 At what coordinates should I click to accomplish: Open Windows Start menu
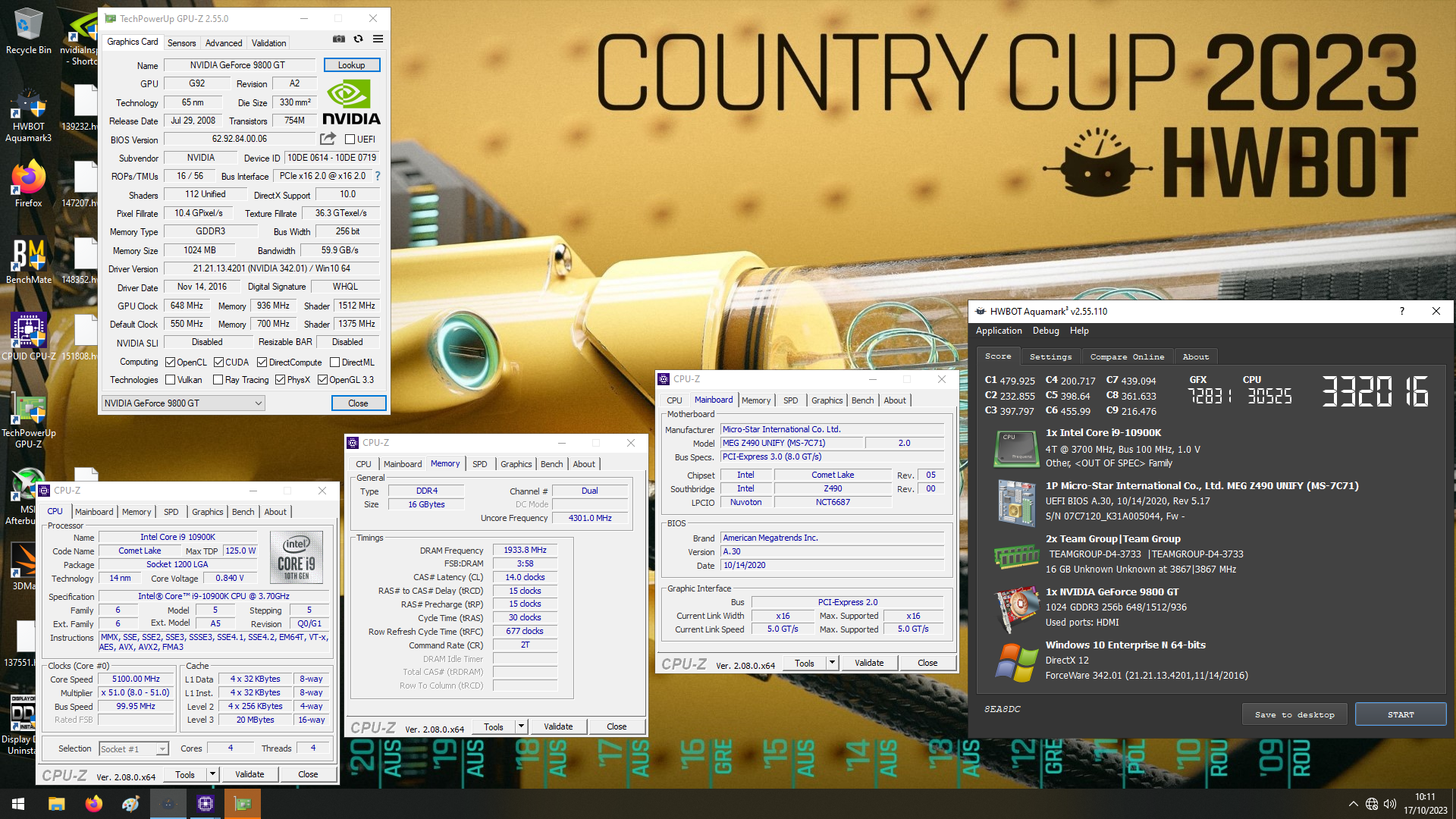pos(18,804)
